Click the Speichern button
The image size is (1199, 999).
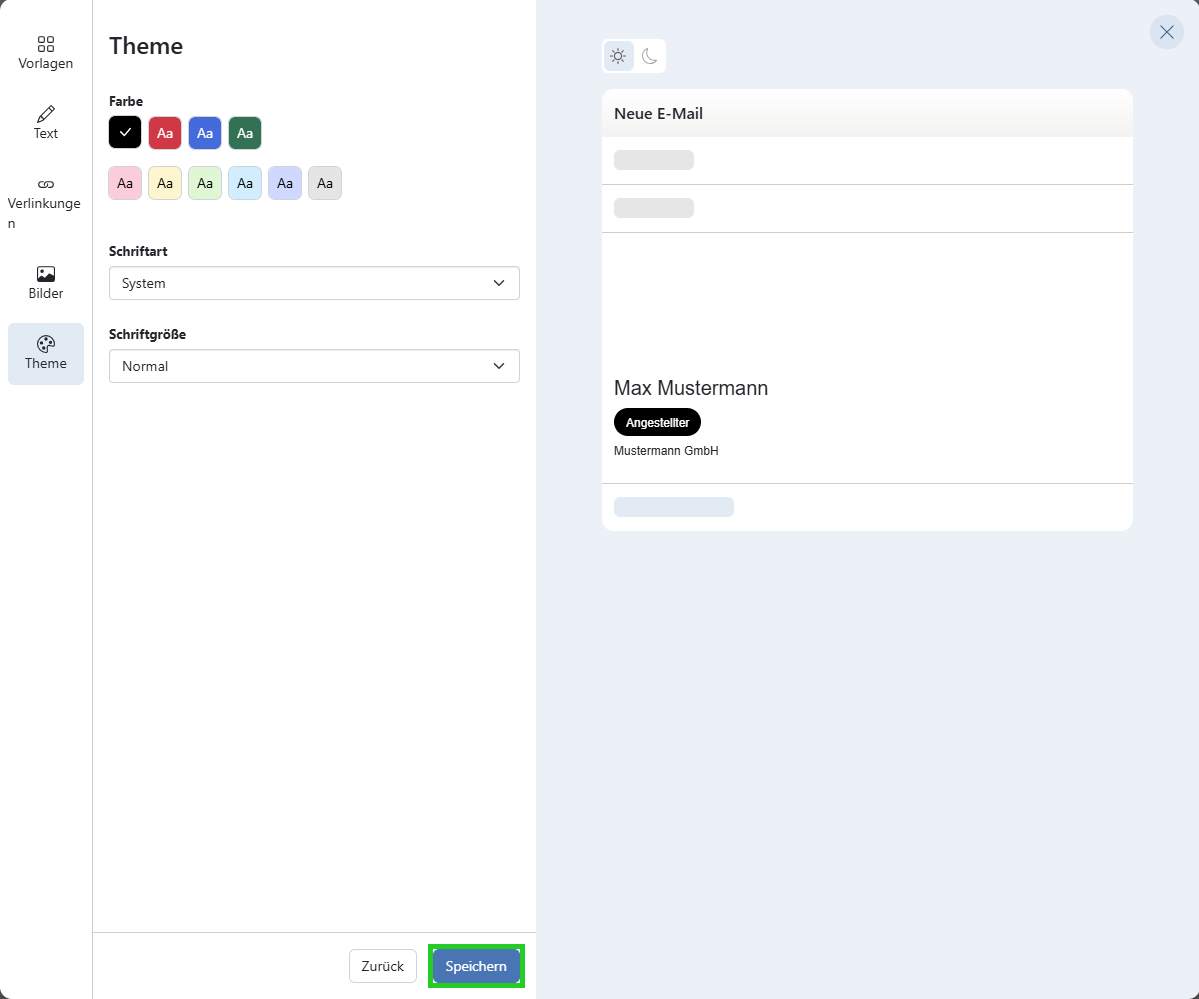(476, 966)
